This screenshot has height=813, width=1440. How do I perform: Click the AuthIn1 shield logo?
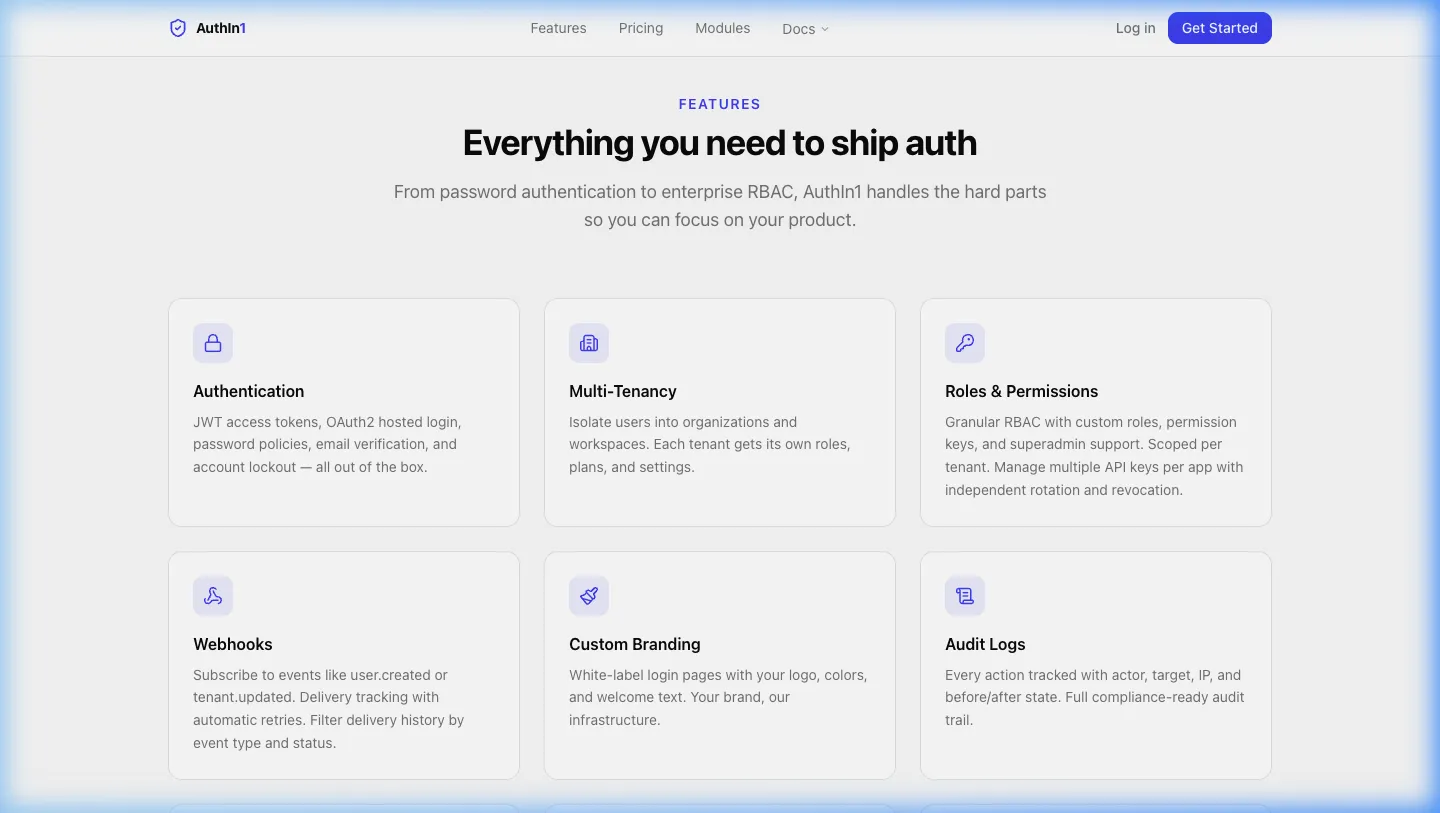(178, 28)
